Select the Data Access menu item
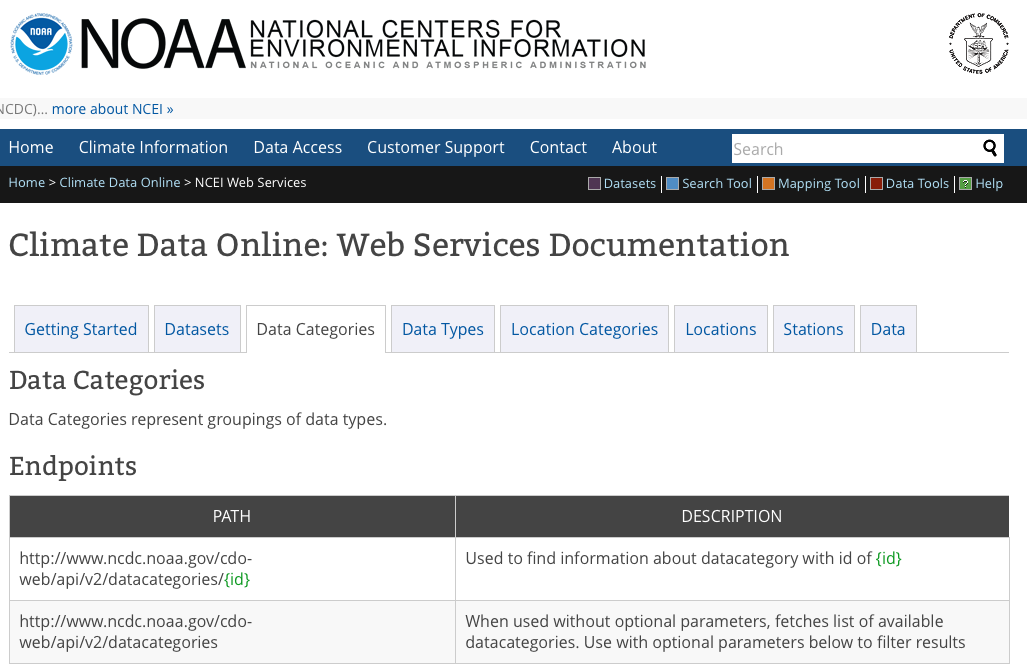Screen dimensions: 1027x672 [x=297, y=147]
